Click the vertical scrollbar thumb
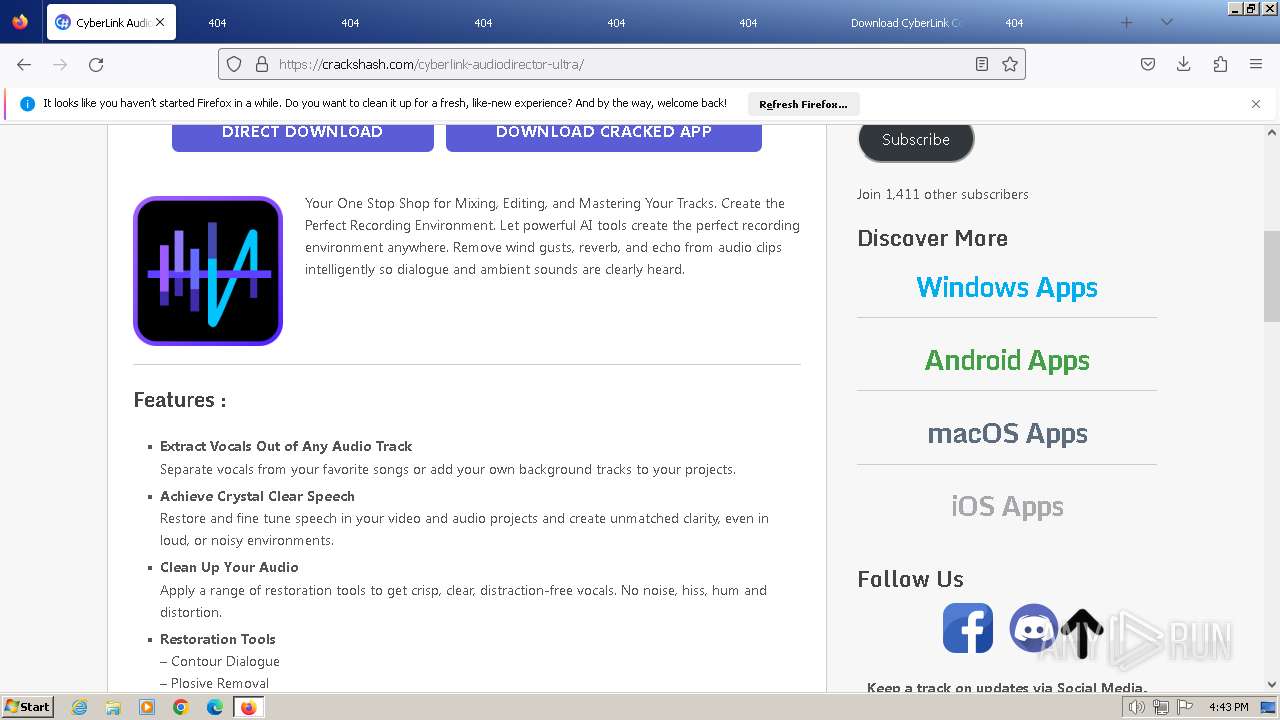The image size is (1280, 720). click(1272, 276)
